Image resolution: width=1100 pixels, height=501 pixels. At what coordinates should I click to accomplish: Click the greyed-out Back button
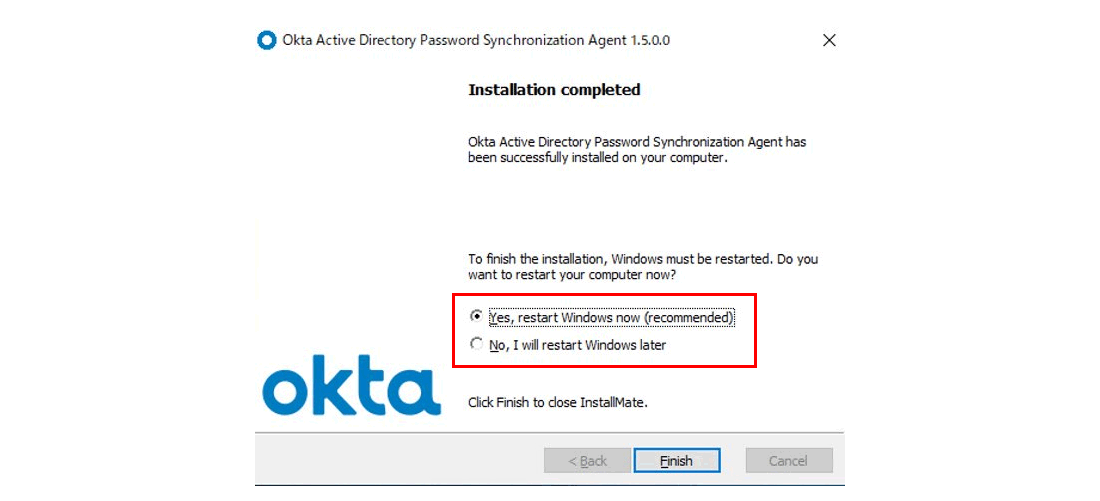pos(587,461)
